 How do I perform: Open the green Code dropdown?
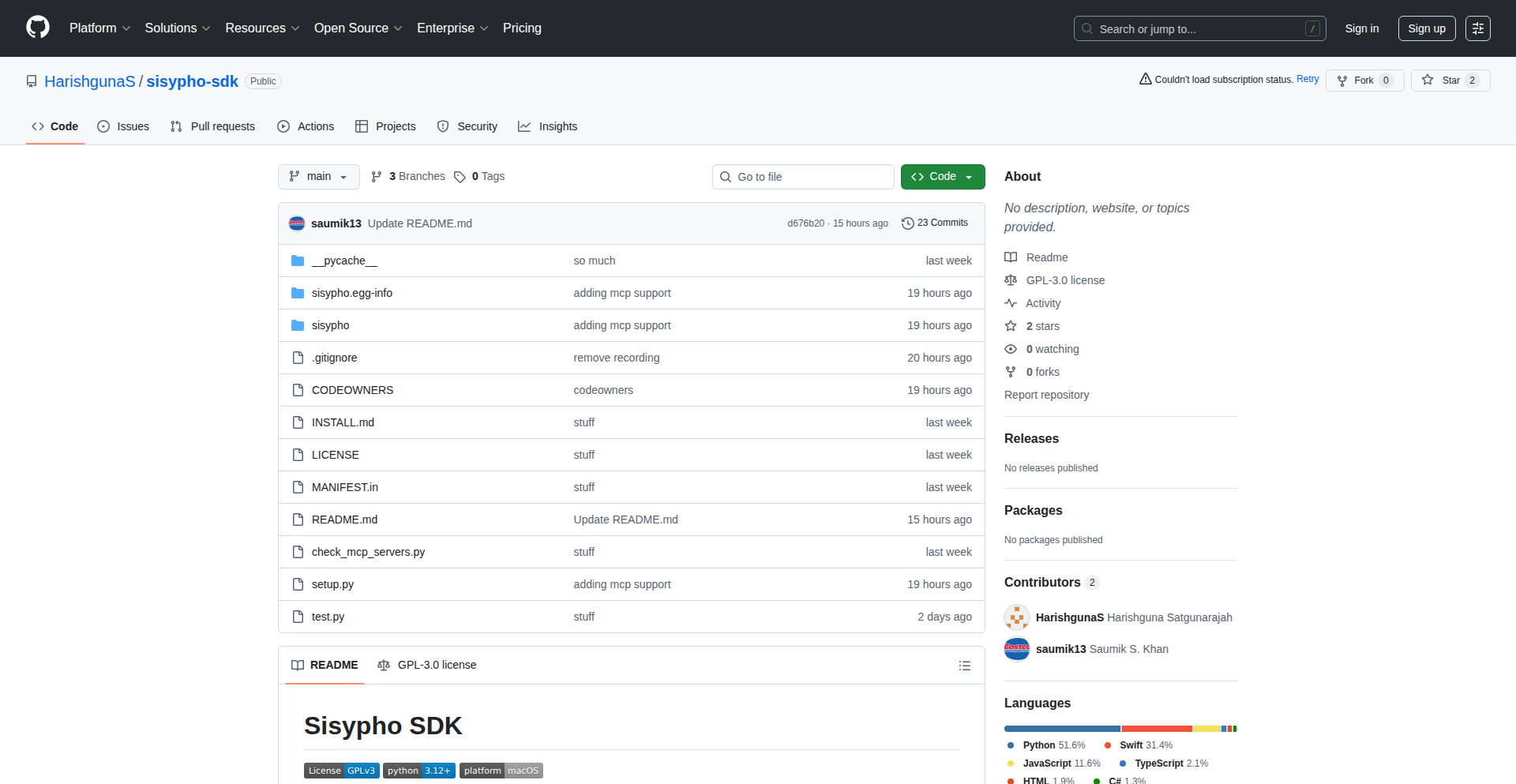[x=942, y=177]
